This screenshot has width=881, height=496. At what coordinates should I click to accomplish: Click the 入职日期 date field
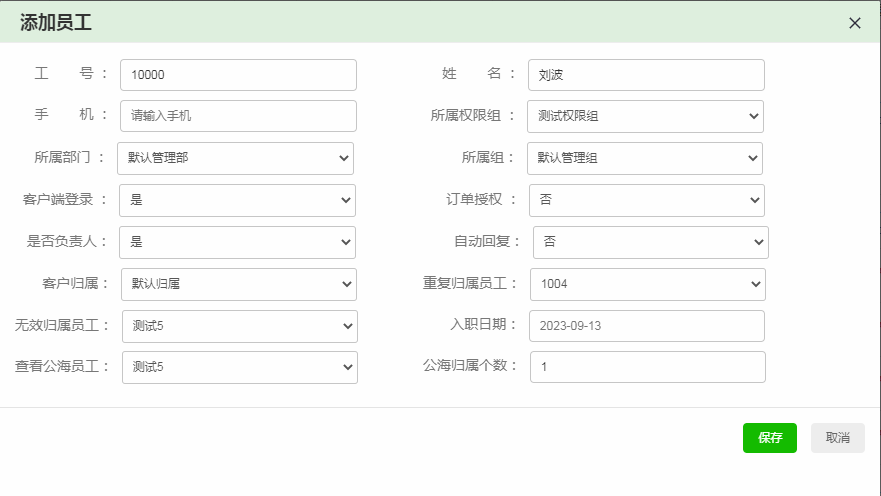646,326
